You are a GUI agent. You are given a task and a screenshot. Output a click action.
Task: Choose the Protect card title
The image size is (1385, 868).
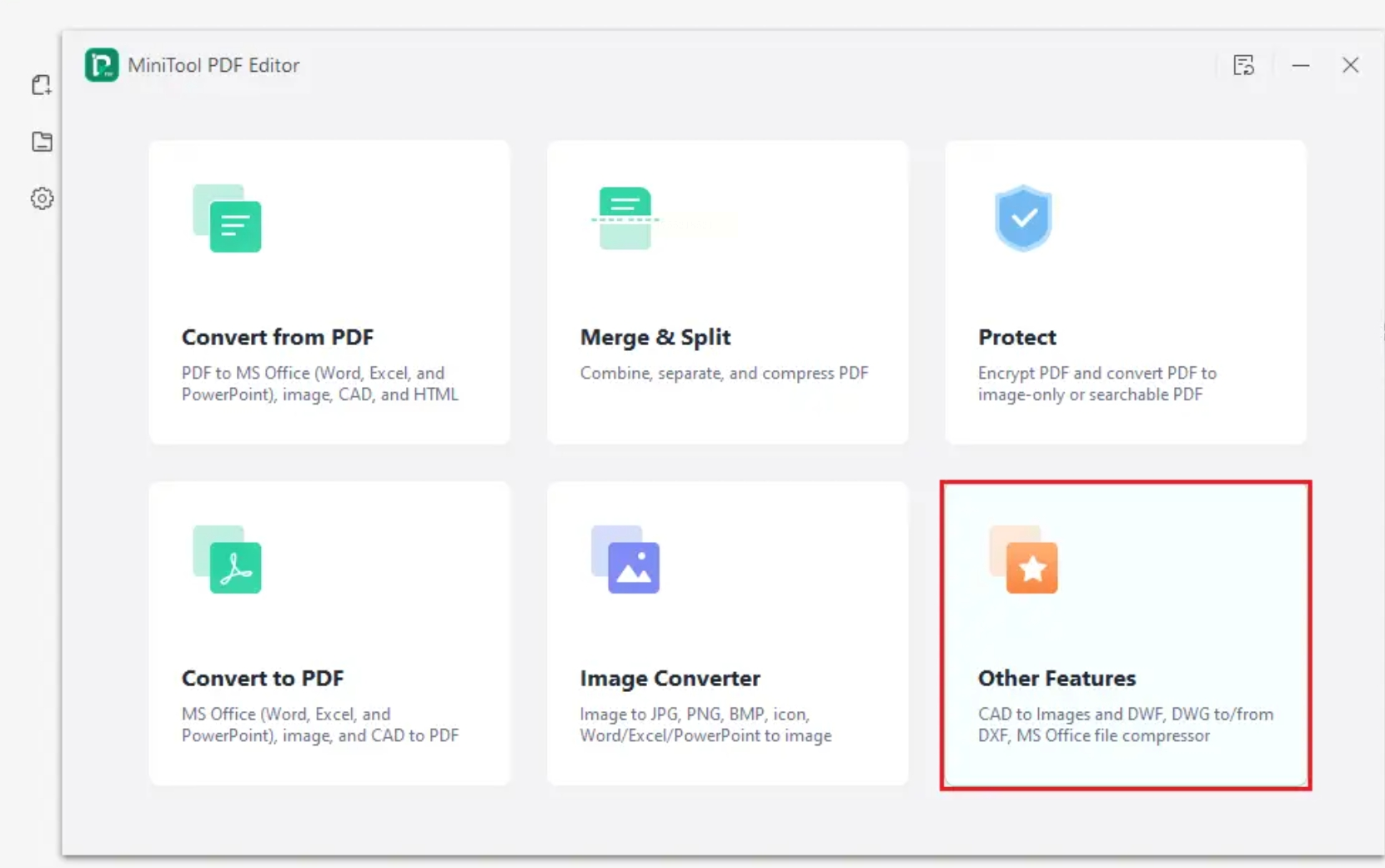(1017, 337)
